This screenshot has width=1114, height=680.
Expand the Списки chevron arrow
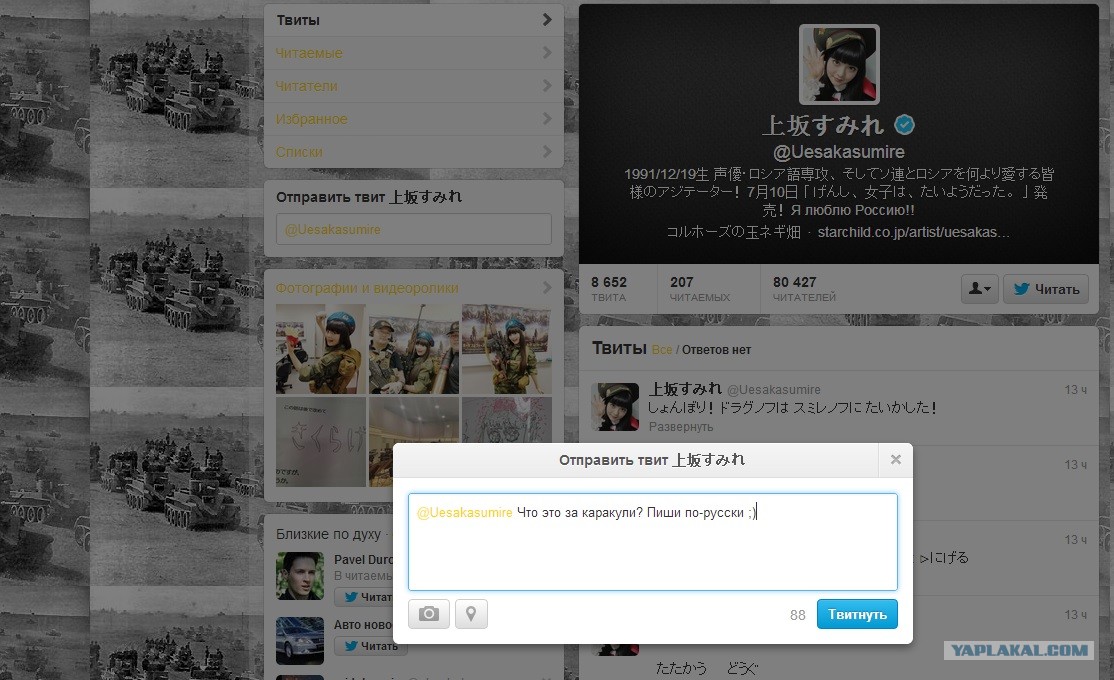tap(547, 151)
